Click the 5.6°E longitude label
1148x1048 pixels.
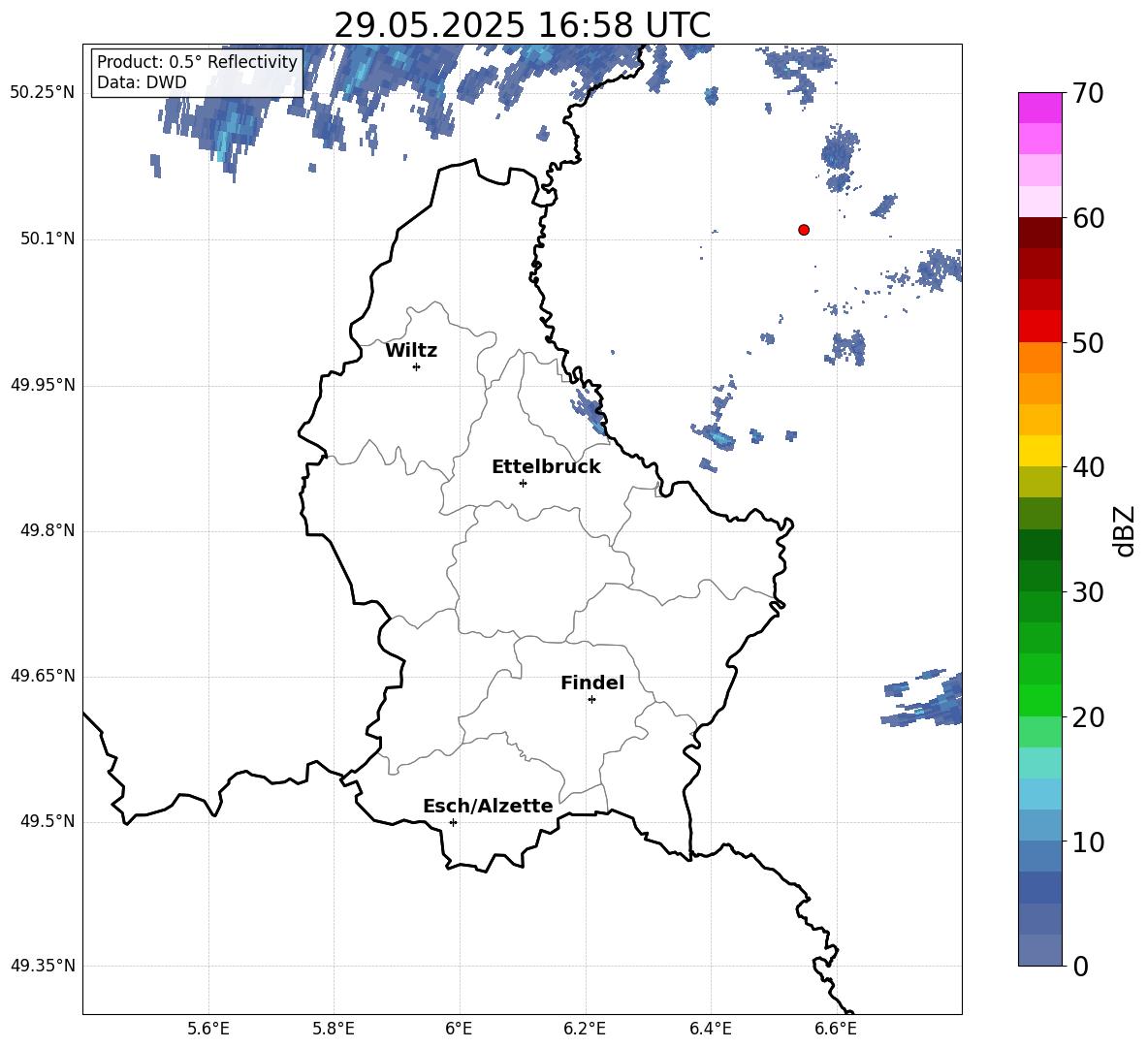tap(208, 1029)
